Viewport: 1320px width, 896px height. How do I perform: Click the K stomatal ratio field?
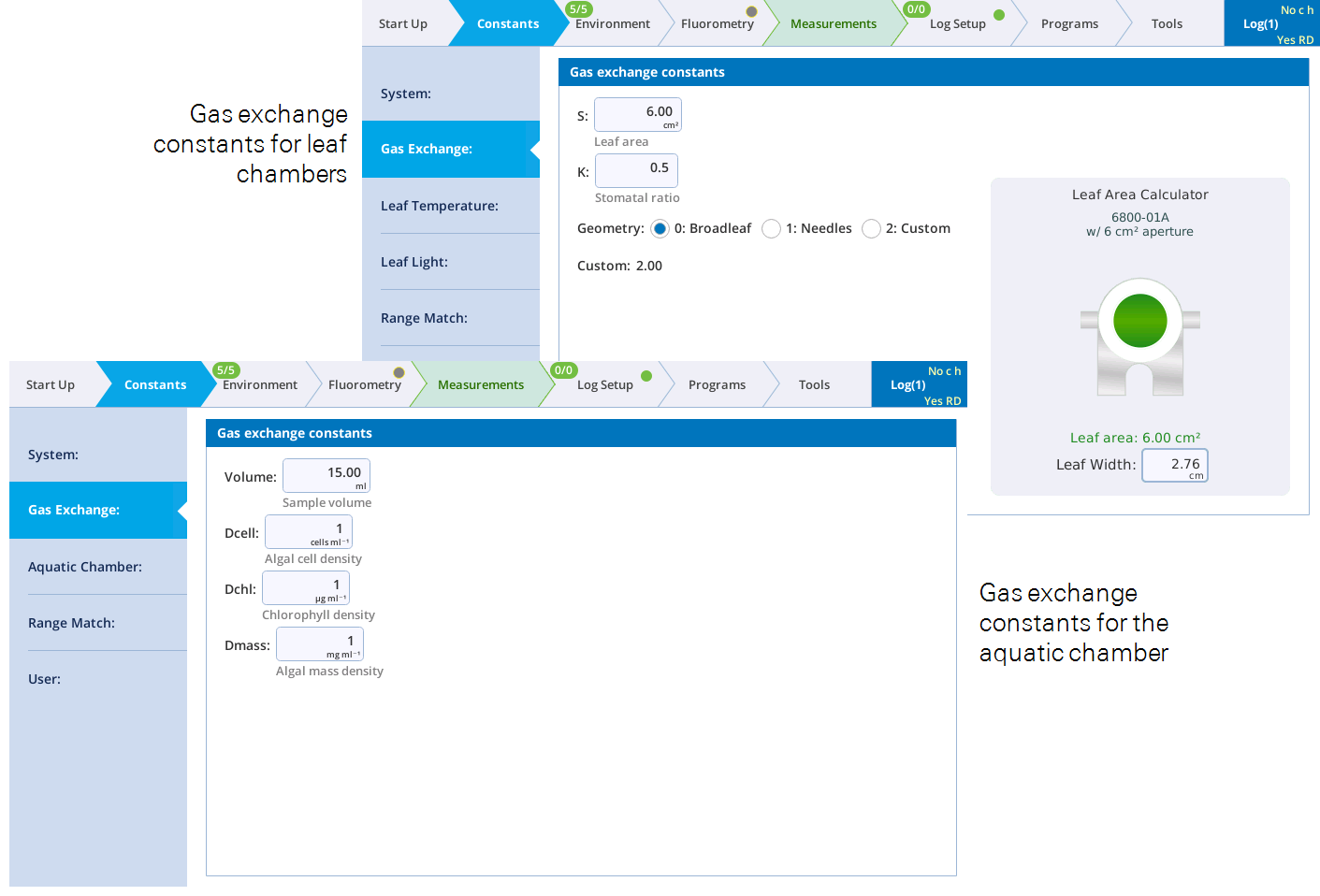(x=636, y=170)
